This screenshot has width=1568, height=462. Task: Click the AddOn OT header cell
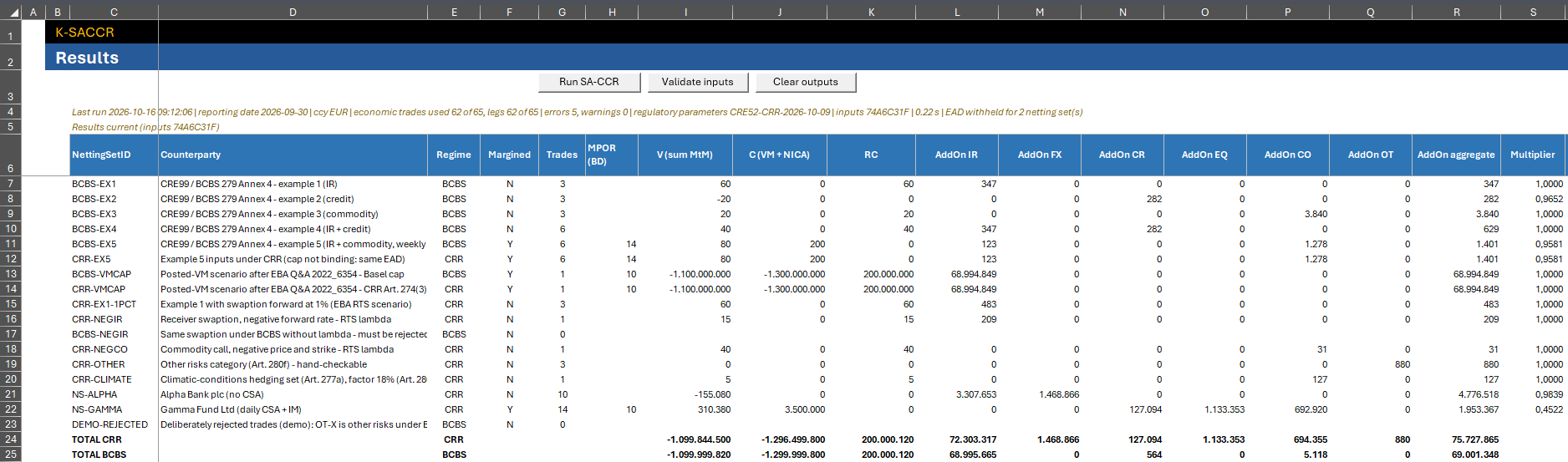(x=1371, y=155)
